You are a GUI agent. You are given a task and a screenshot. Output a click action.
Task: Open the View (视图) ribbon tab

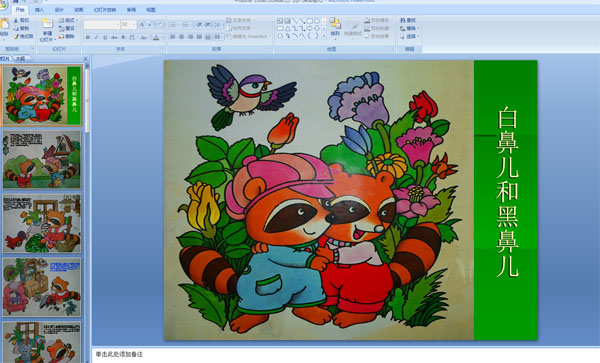151,10
